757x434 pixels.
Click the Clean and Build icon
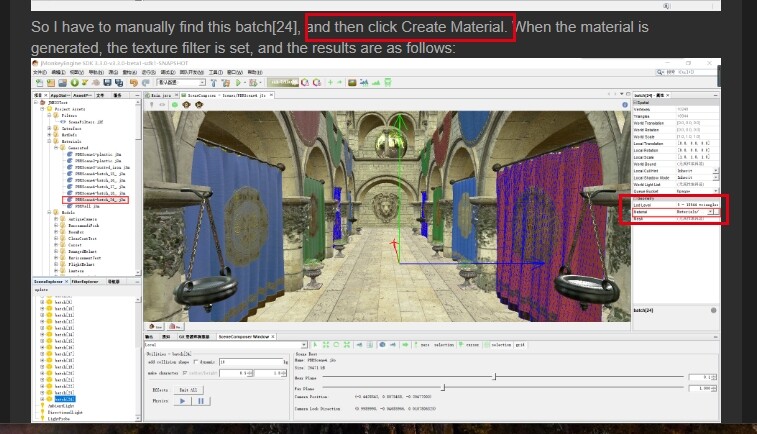(x=225, y=83)
